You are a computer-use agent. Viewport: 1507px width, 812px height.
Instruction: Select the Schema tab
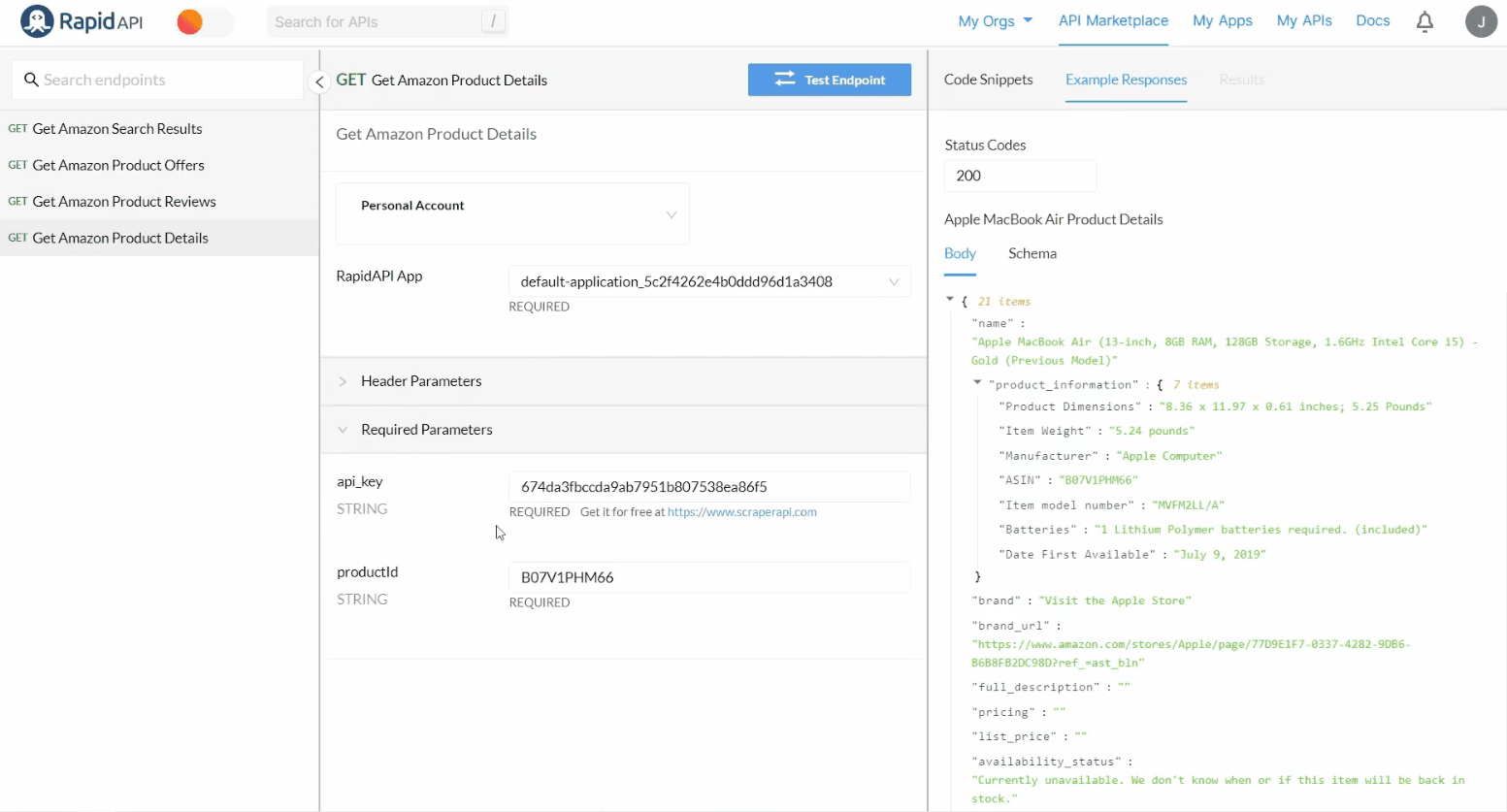point(1032,253)
